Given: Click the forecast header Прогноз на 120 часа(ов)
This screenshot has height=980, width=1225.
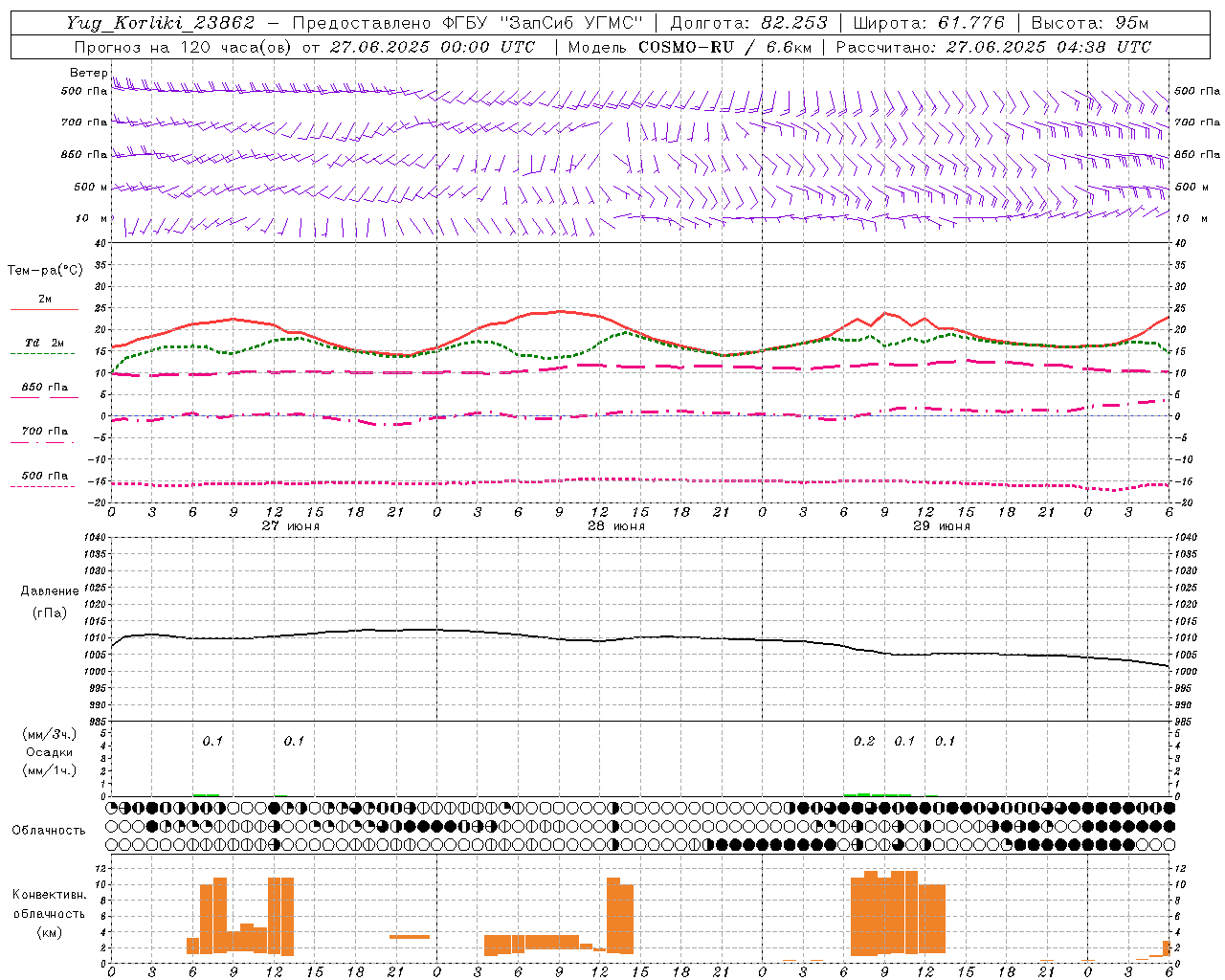Looking at the screenshot, I should pos(185,47).
